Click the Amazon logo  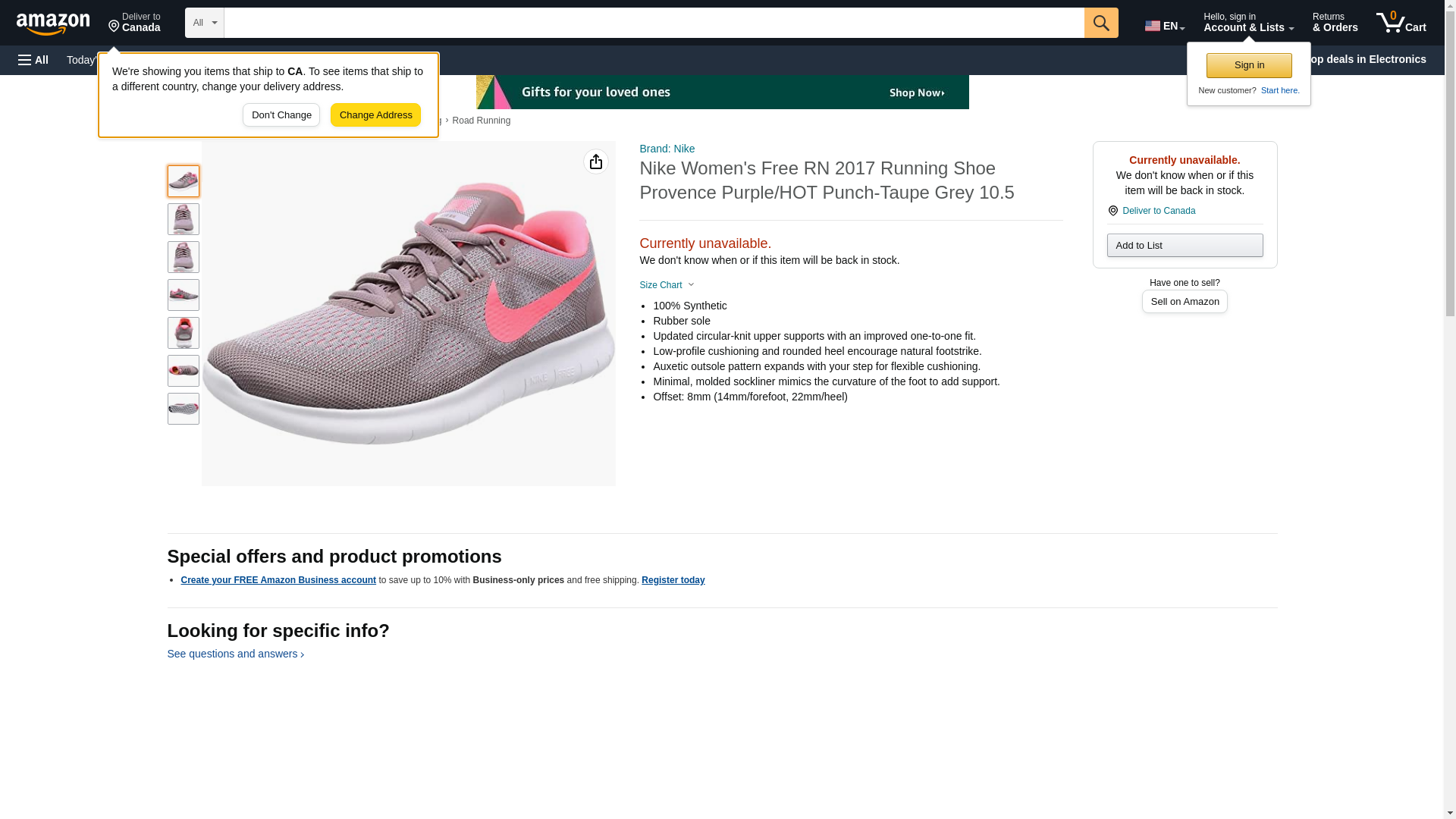click(x=53, y=24)
